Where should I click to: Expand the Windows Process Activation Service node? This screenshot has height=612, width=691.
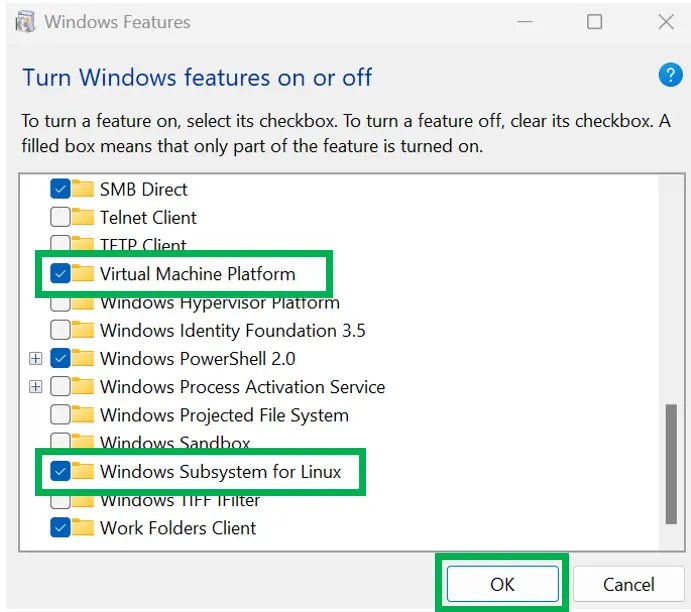(x=36, y=387)
